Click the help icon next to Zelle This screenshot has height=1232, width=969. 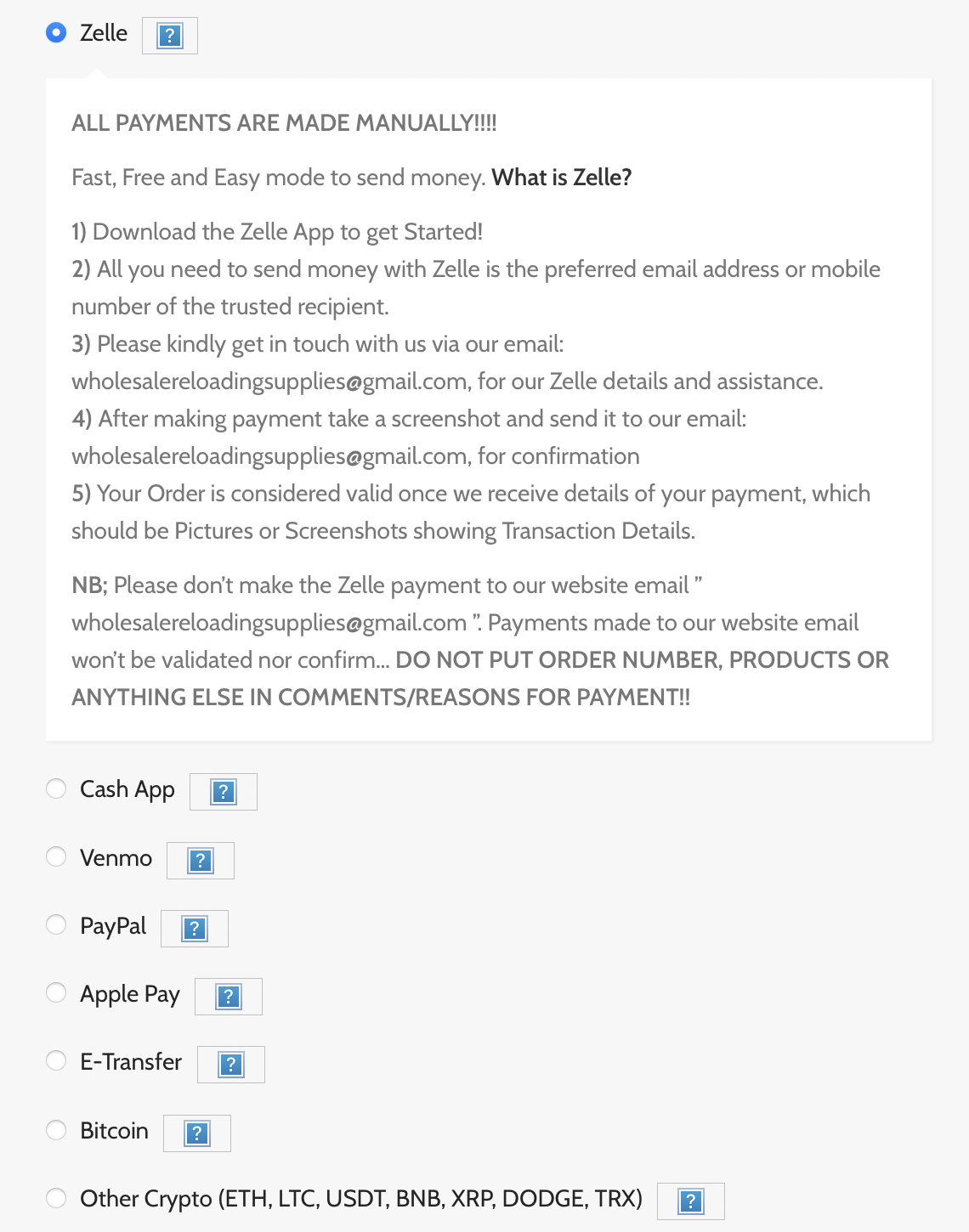(170, 36)
